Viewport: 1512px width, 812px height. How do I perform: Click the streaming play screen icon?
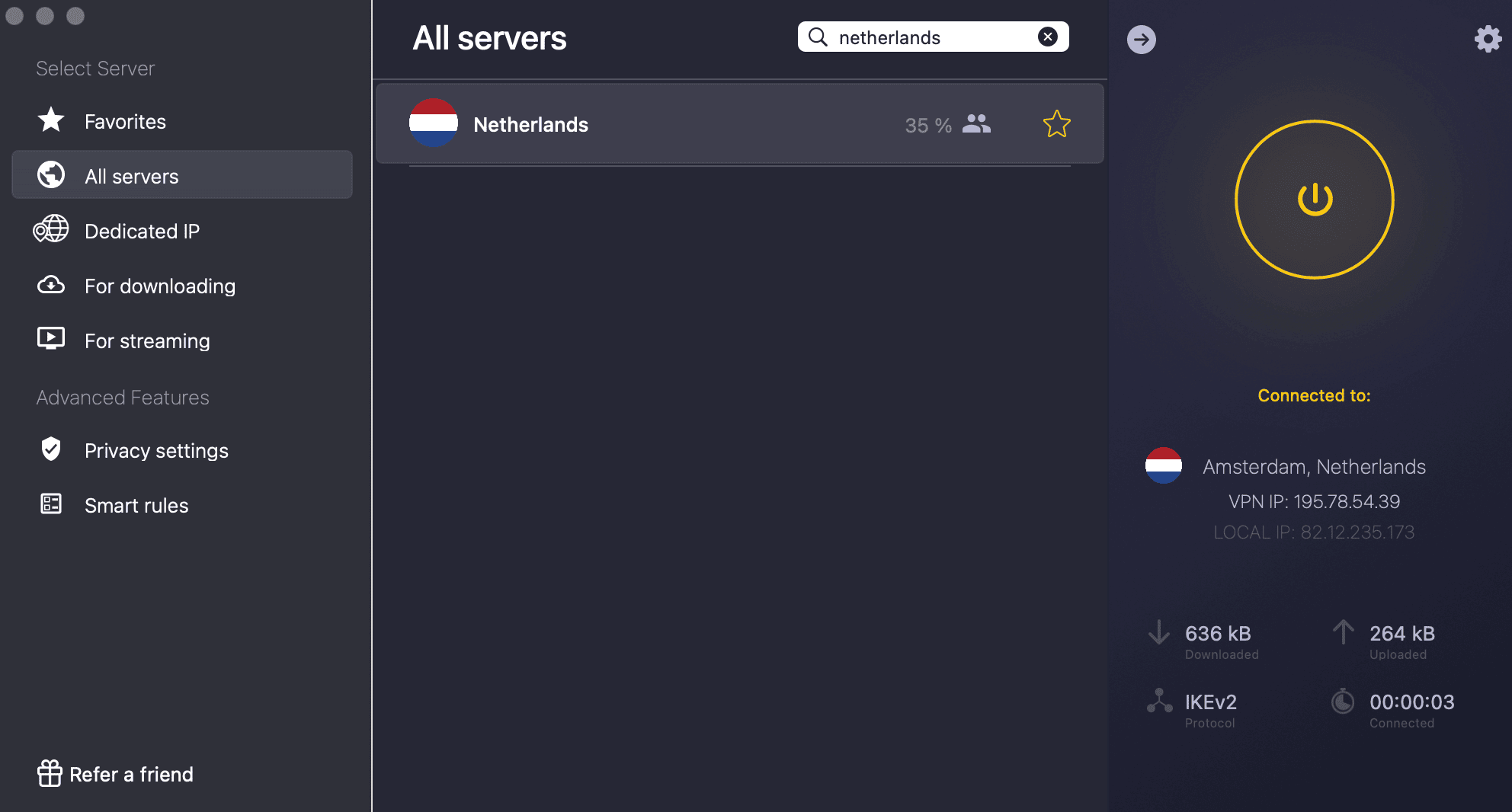click(51, 338)
